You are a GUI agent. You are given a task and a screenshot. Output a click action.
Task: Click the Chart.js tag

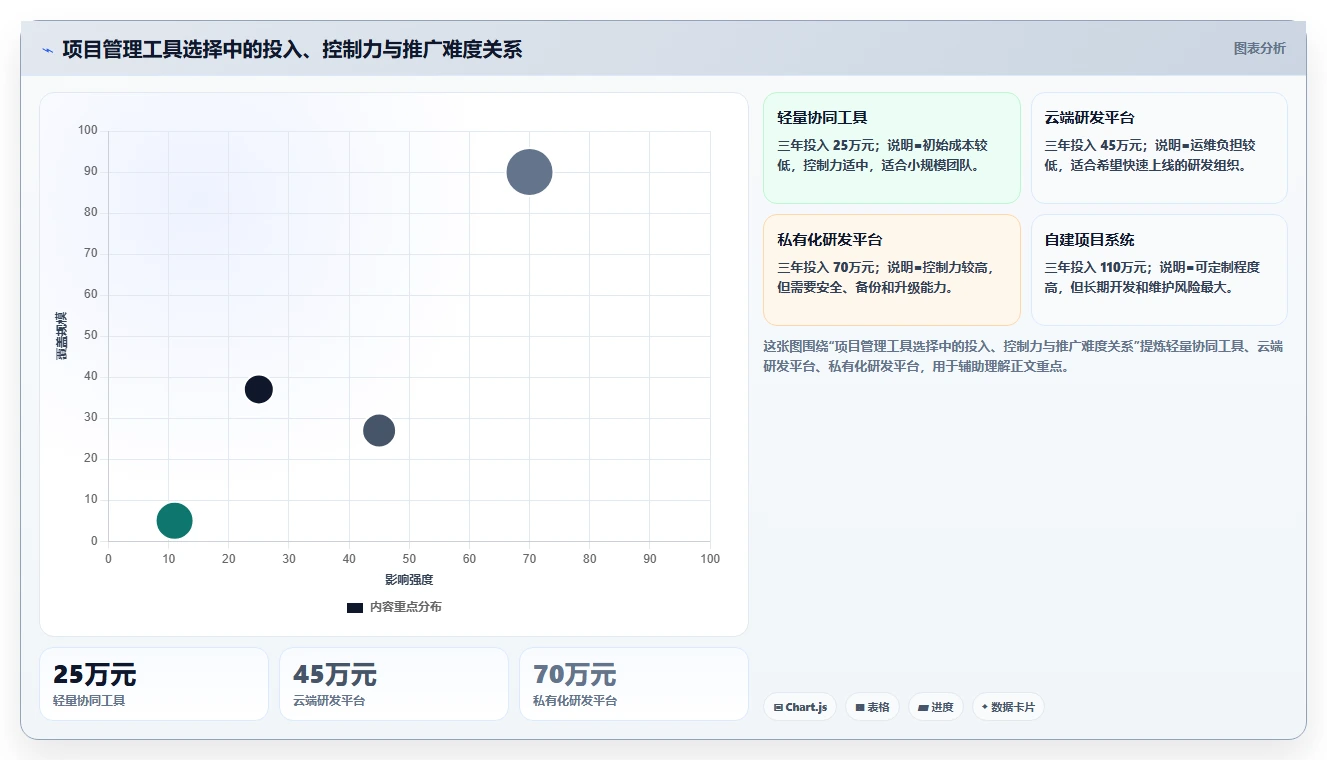800,707
